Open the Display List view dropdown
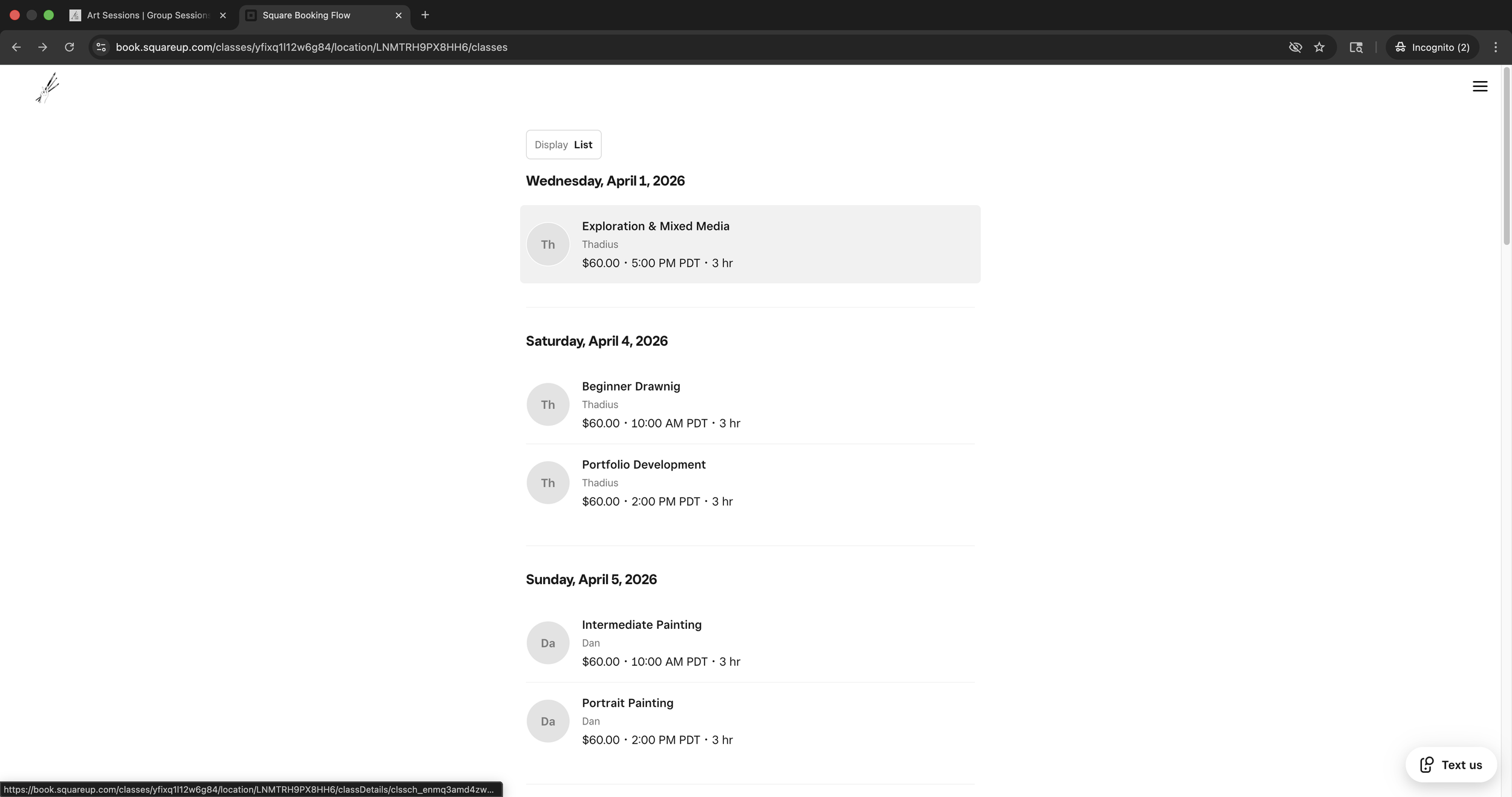Screen dimensions: 1512x797 (x=563, y=145)
